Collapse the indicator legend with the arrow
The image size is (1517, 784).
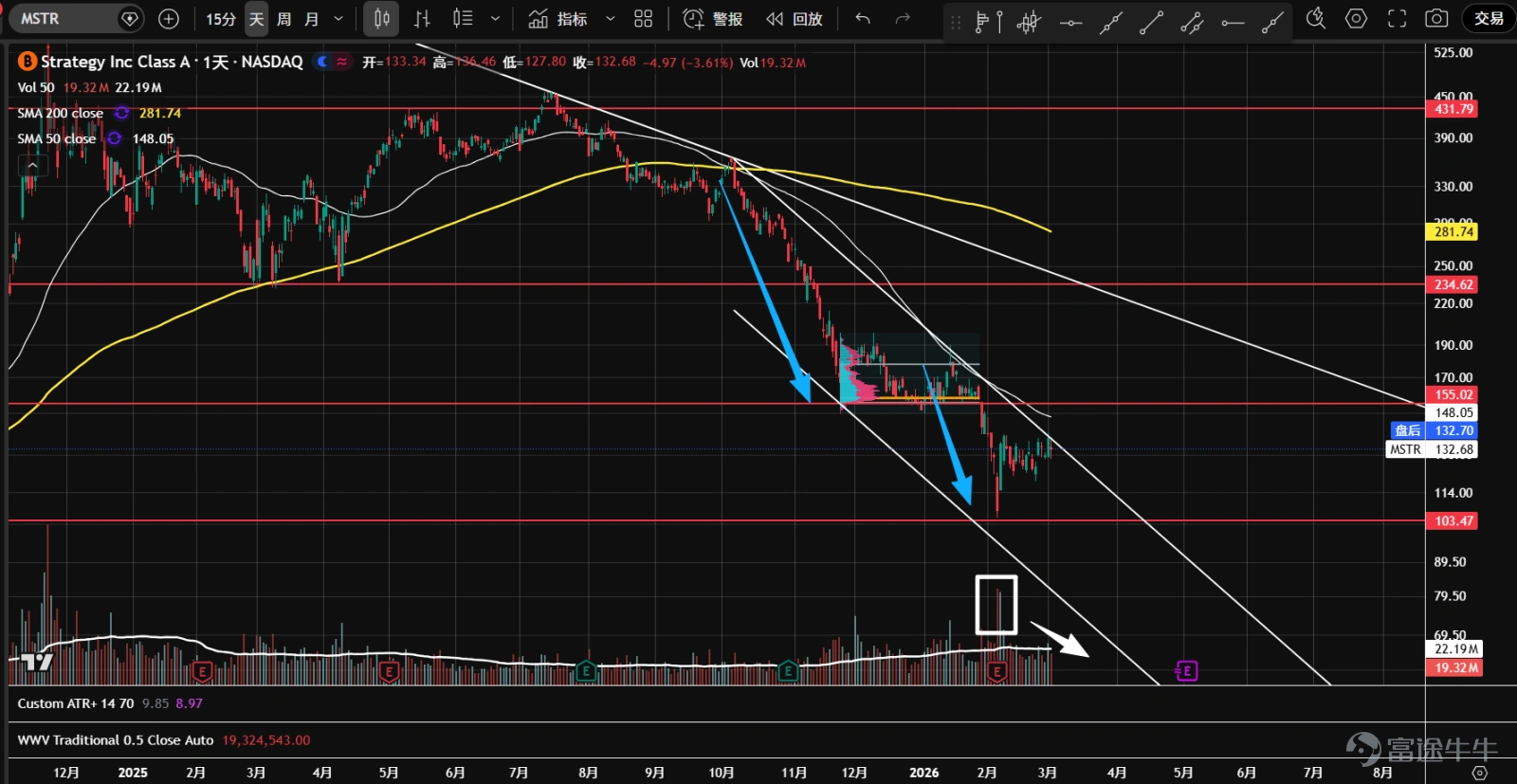tap(32, 165)
